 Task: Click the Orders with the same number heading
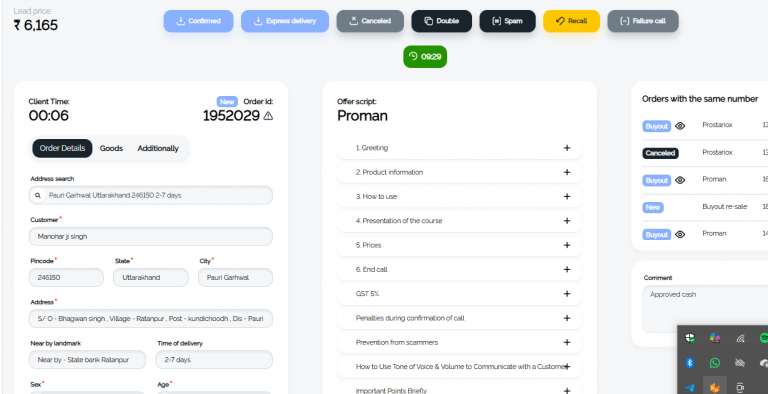[x=700, y=99]
